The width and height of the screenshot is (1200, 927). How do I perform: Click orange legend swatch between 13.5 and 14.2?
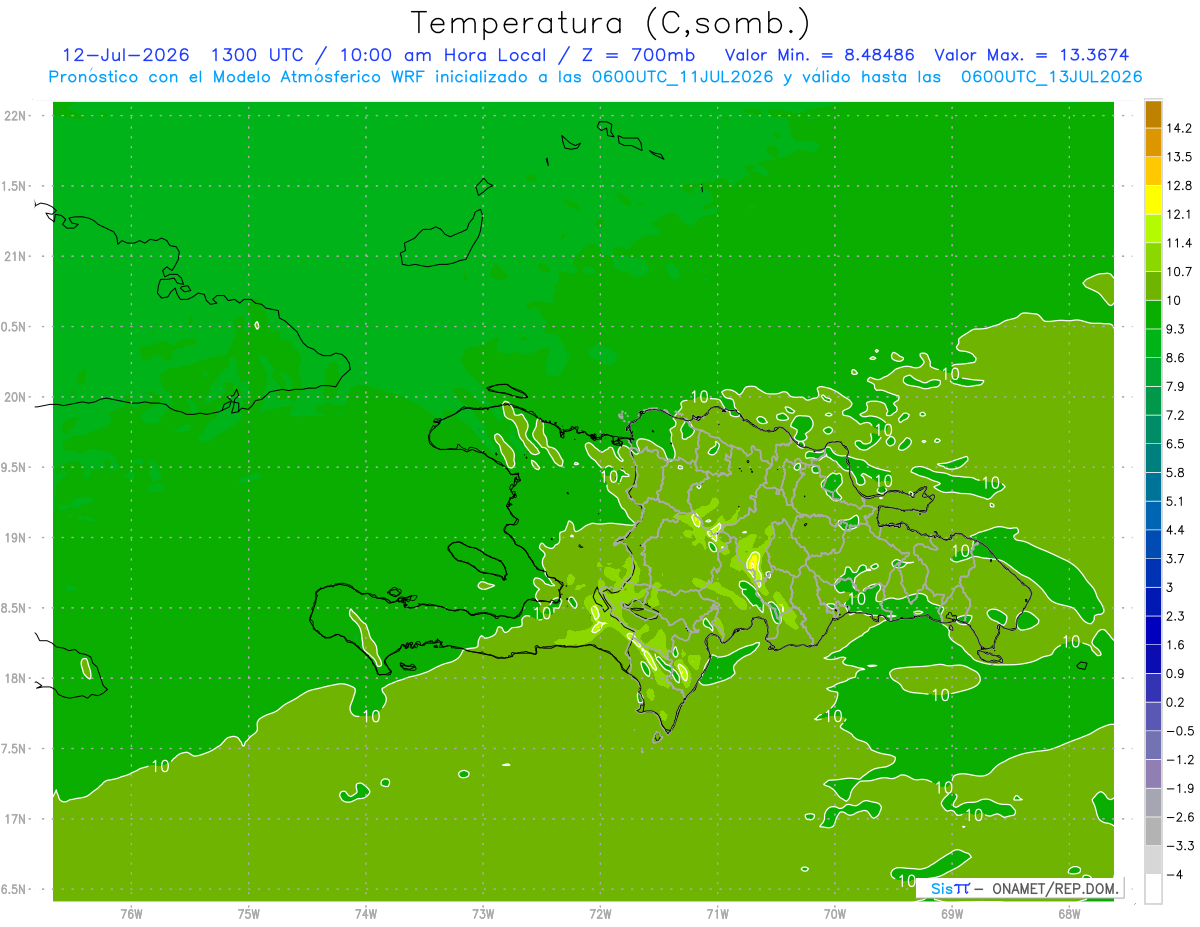pos(1153,143)
